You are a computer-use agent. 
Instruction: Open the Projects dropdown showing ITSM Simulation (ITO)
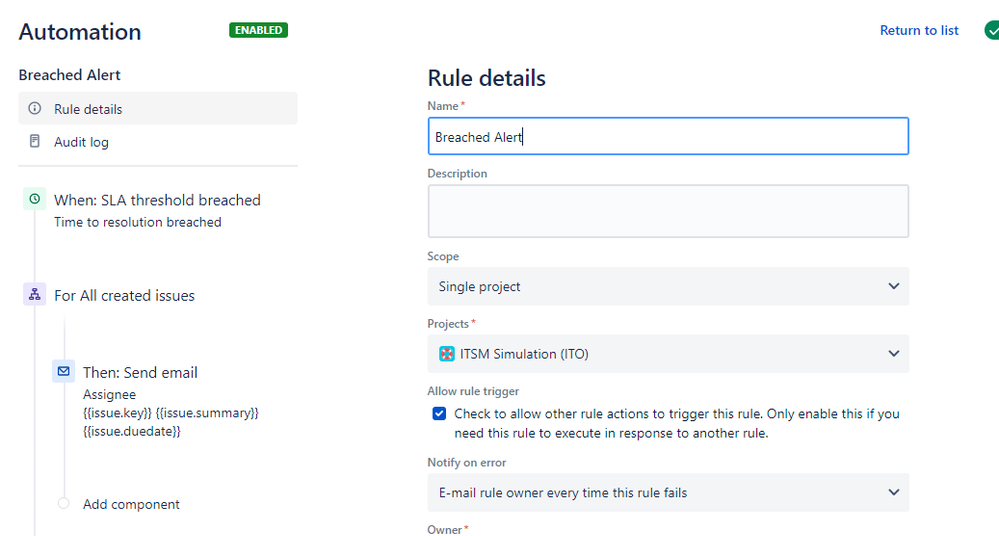tap(668, 354)
